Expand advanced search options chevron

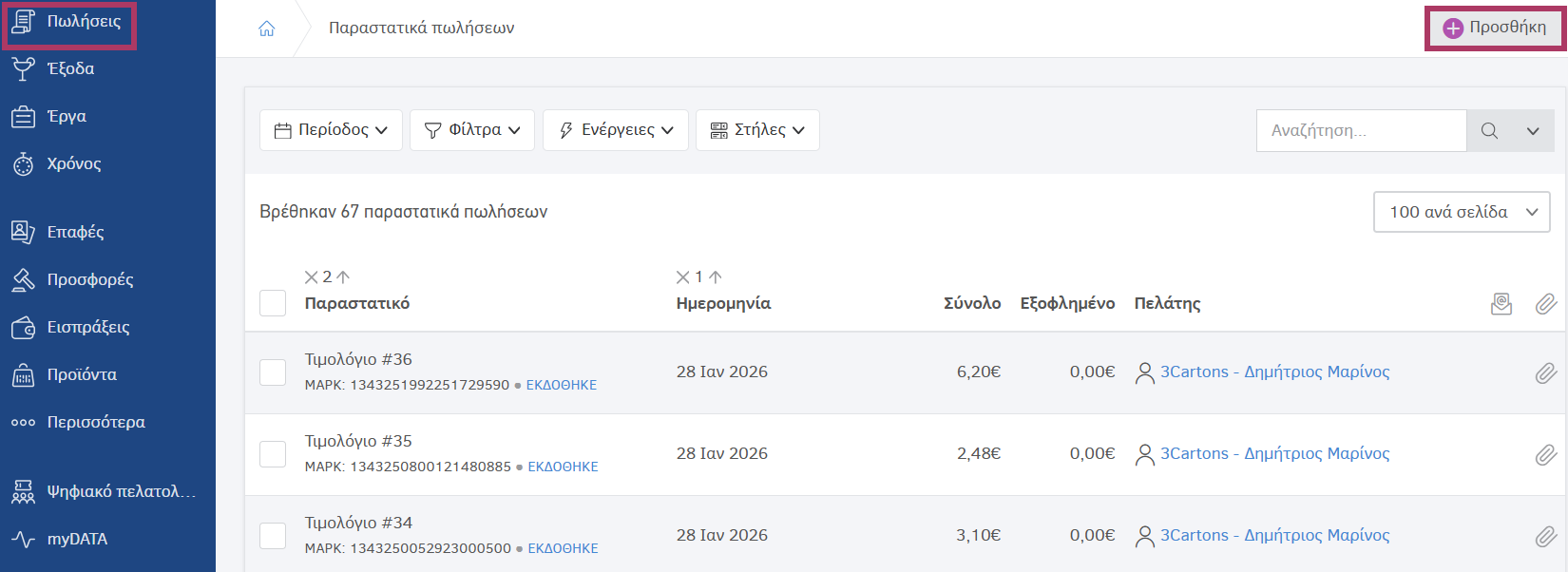click(x=1533, y=130)
